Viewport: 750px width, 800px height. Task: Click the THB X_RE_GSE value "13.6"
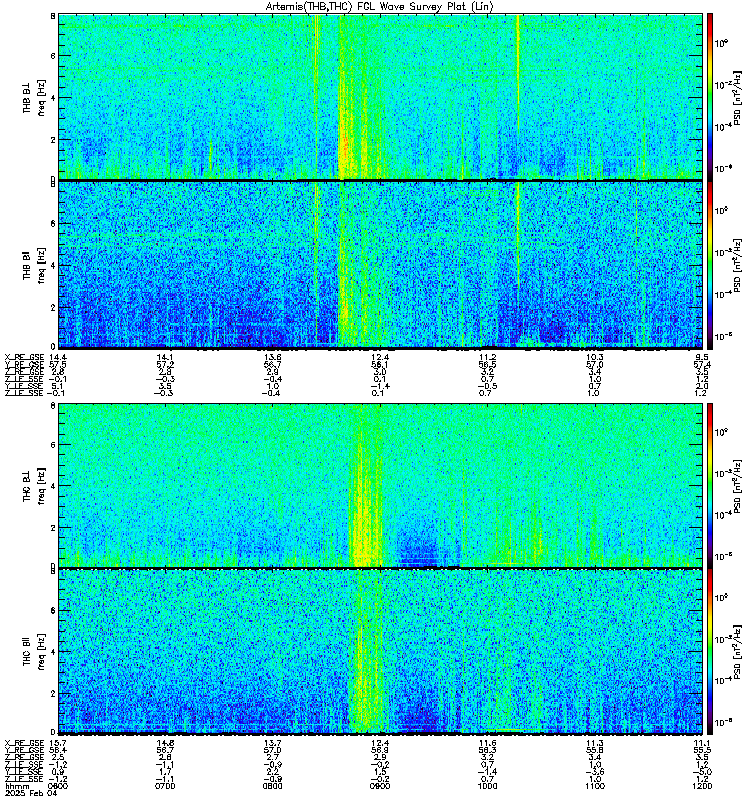coord(273,357)
